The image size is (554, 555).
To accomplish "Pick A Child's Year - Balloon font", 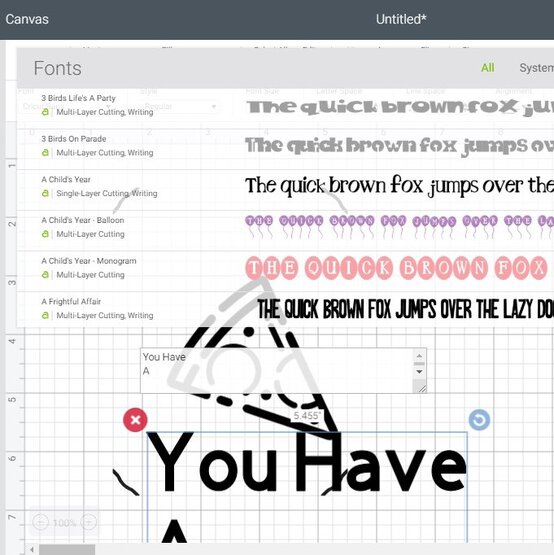I will (x=83, y=220).
